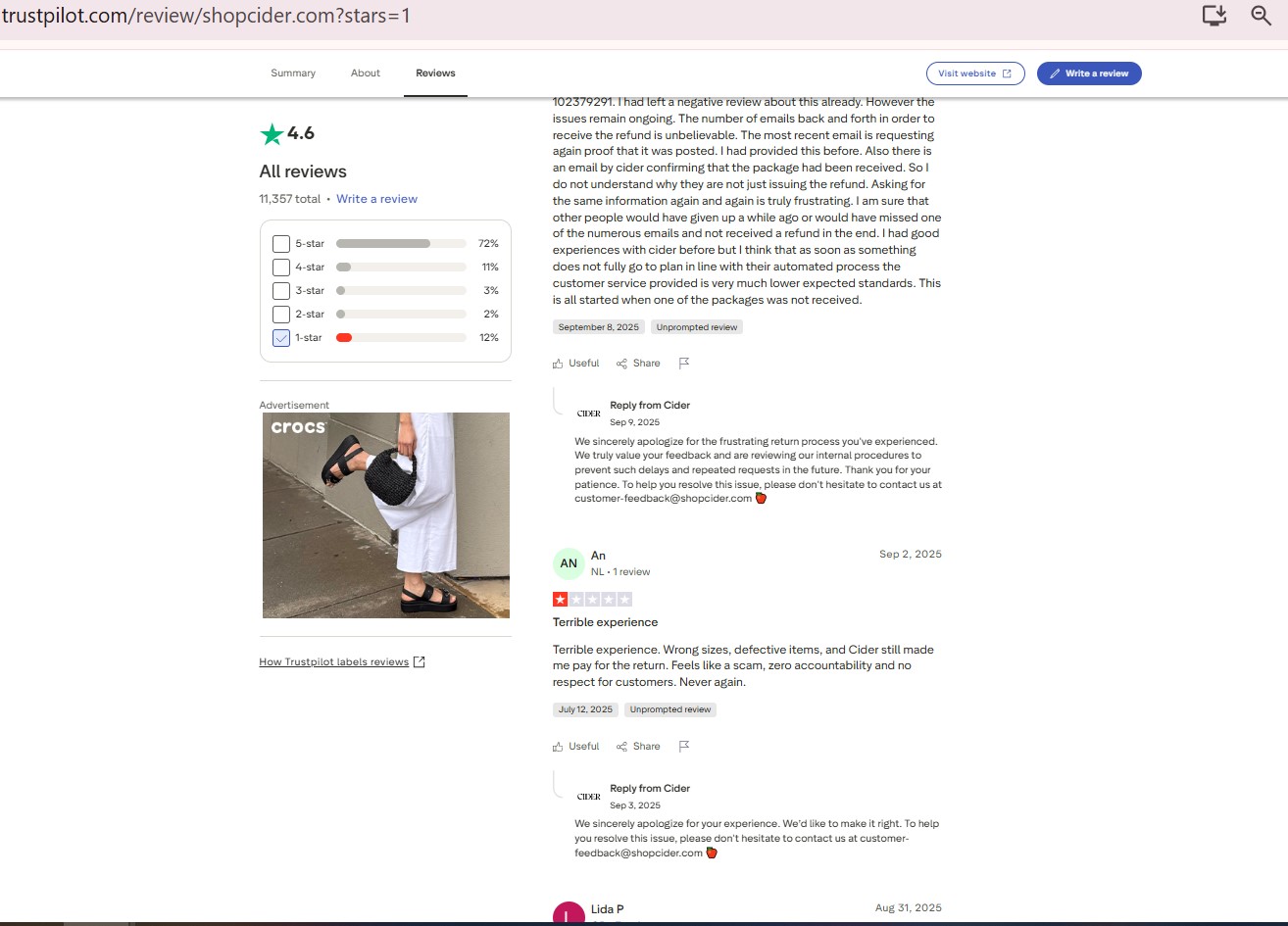Click the September 8, 2025 date tag

pos(599,327)
